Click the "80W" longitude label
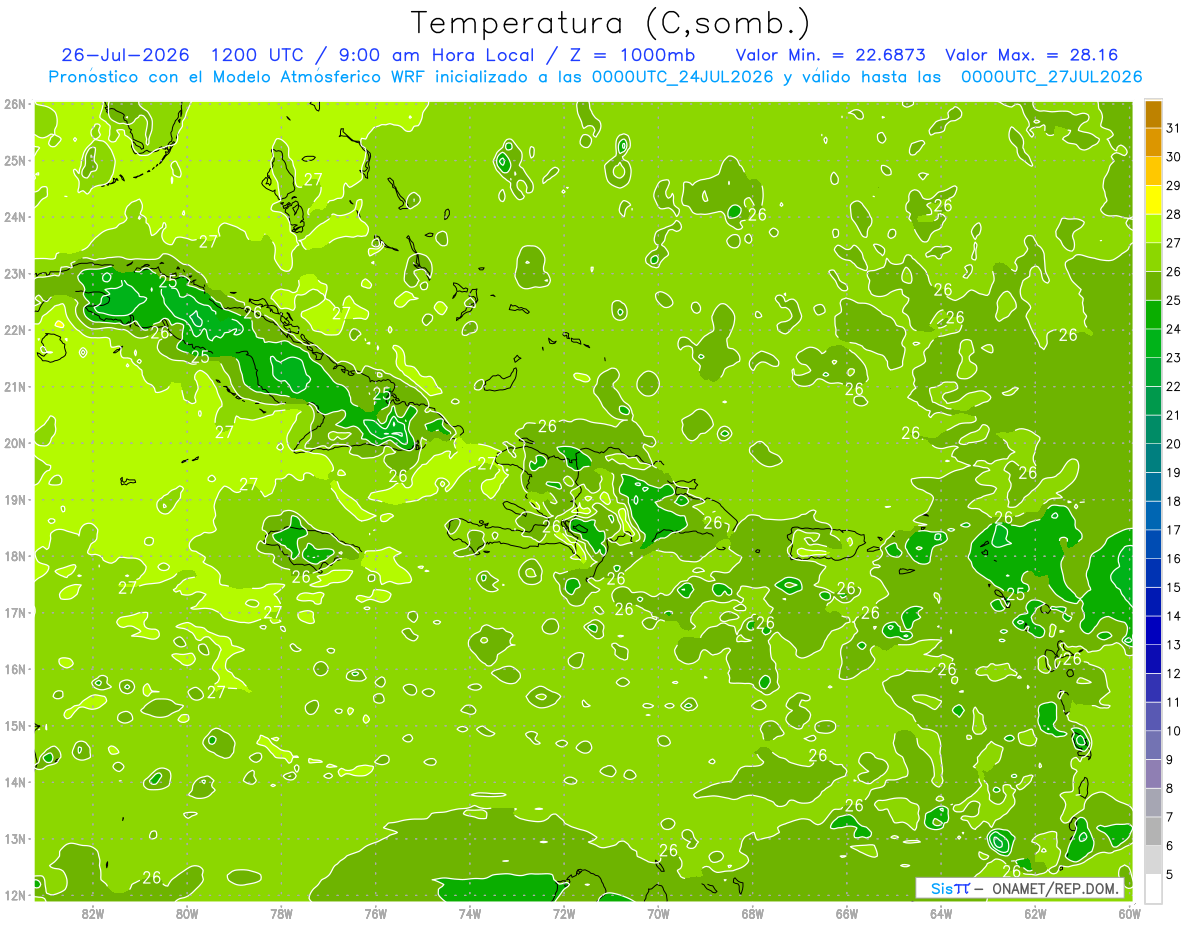 click(187, 913)
